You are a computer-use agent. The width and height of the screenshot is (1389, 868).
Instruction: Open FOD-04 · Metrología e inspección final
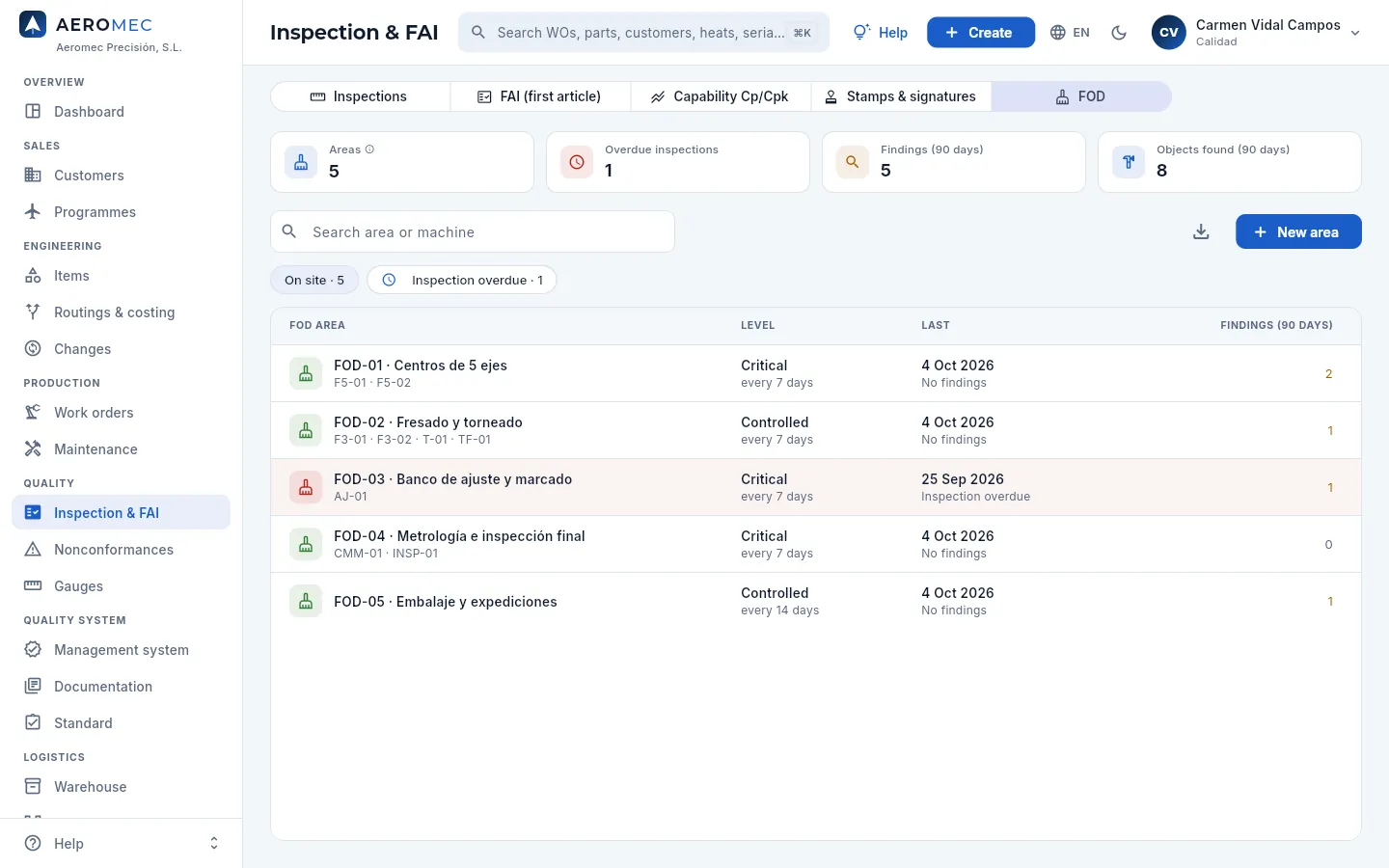pos(816,544)
